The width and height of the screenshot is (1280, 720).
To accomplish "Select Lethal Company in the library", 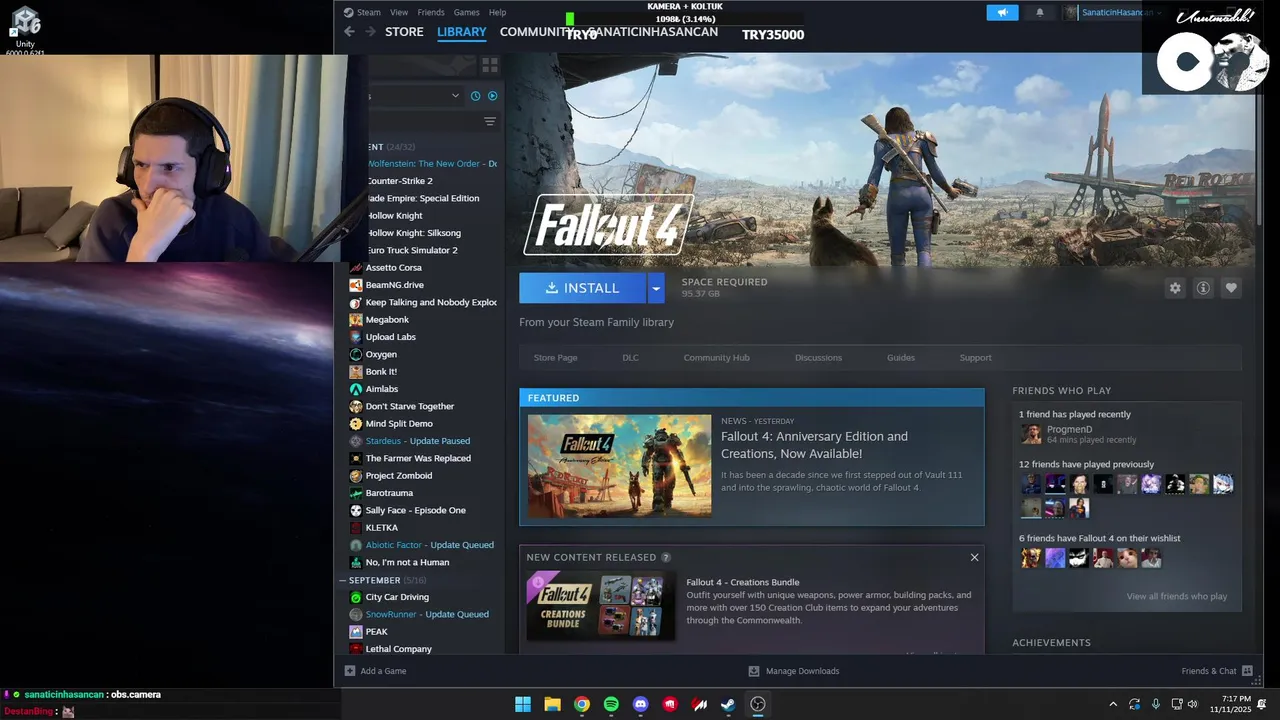I will 398,649.
